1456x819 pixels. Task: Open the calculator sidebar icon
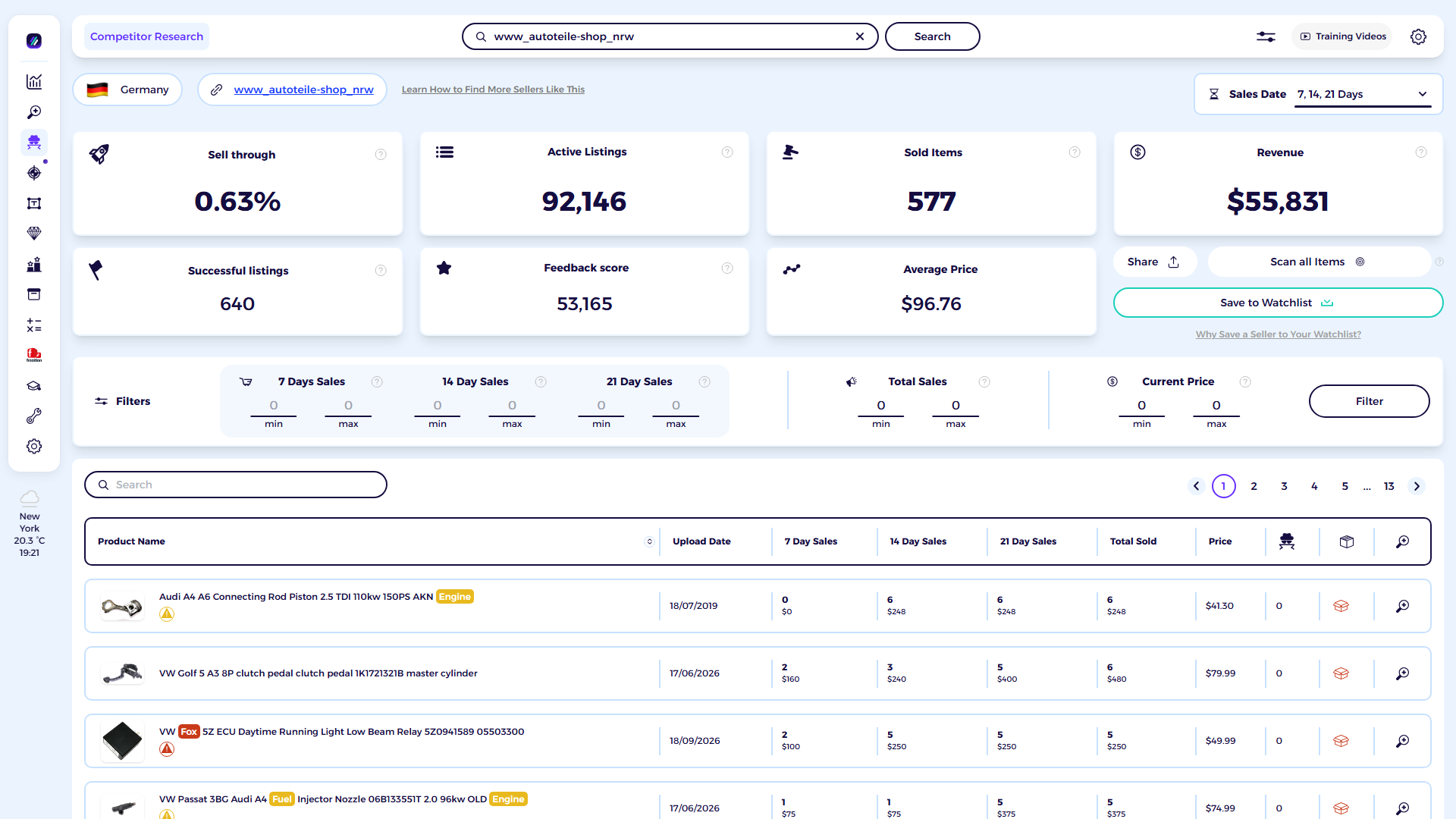click(x=34, y=325)
